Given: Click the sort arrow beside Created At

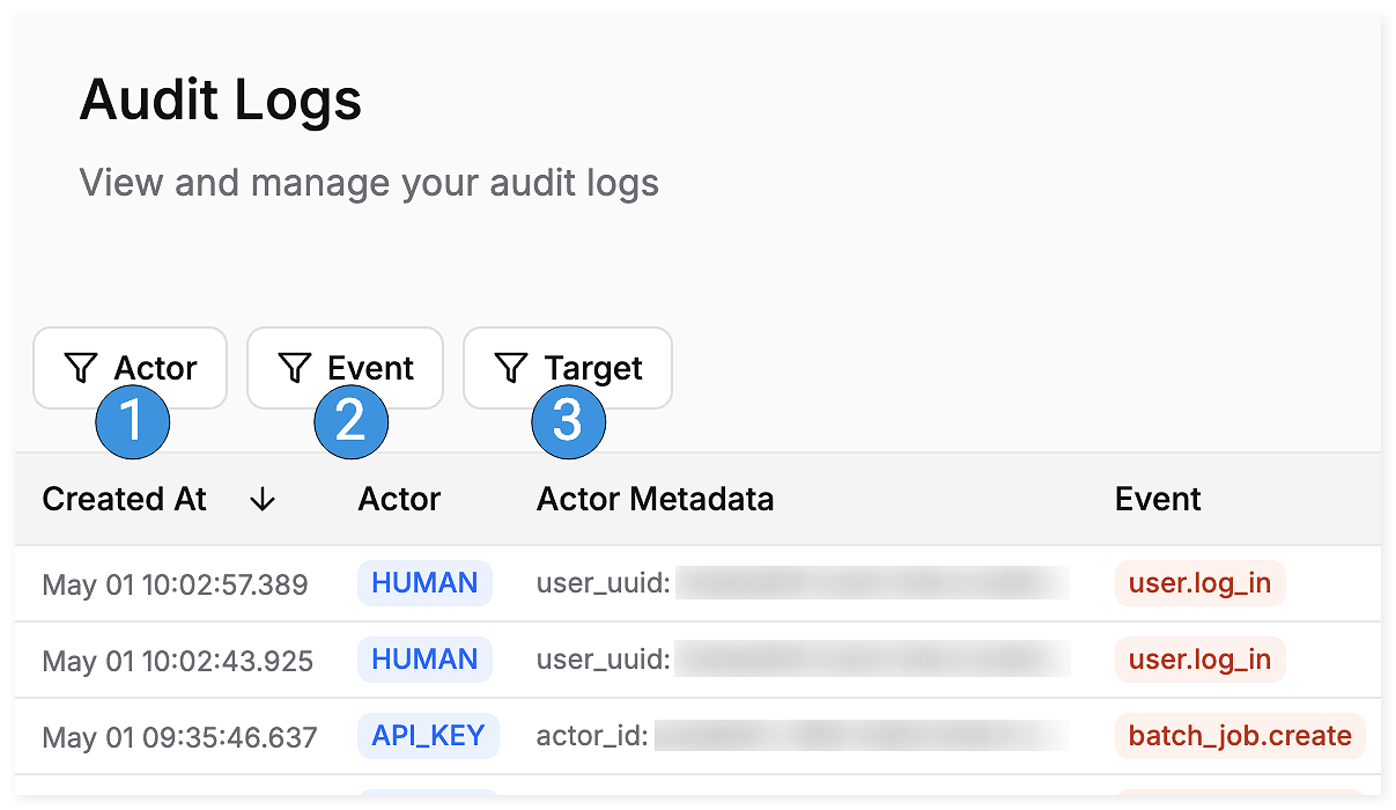Looking at the screenshot, I should click(263, 499).
